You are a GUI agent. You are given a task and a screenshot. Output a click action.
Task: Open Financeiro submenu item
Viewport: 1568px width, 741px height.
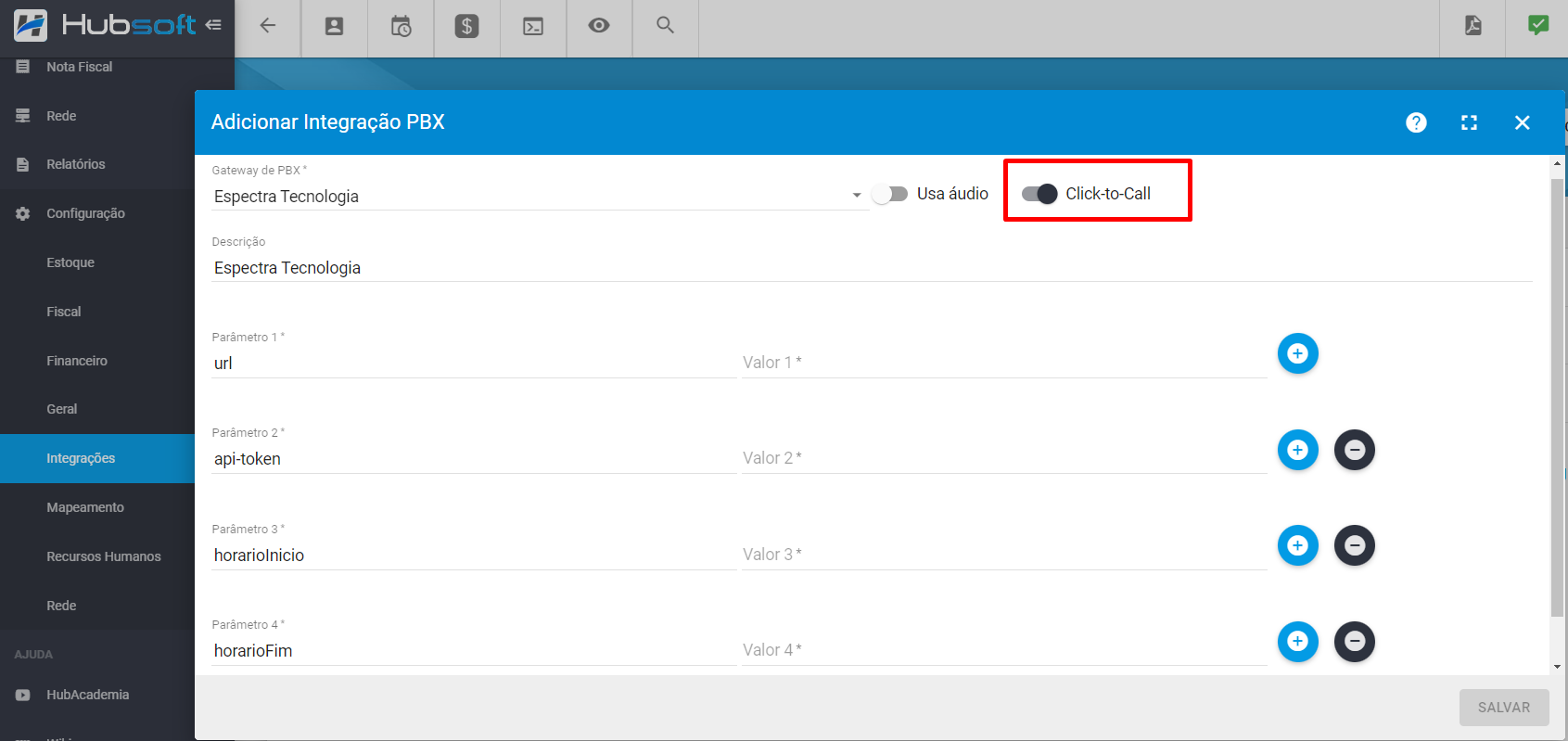coord(77,361)
